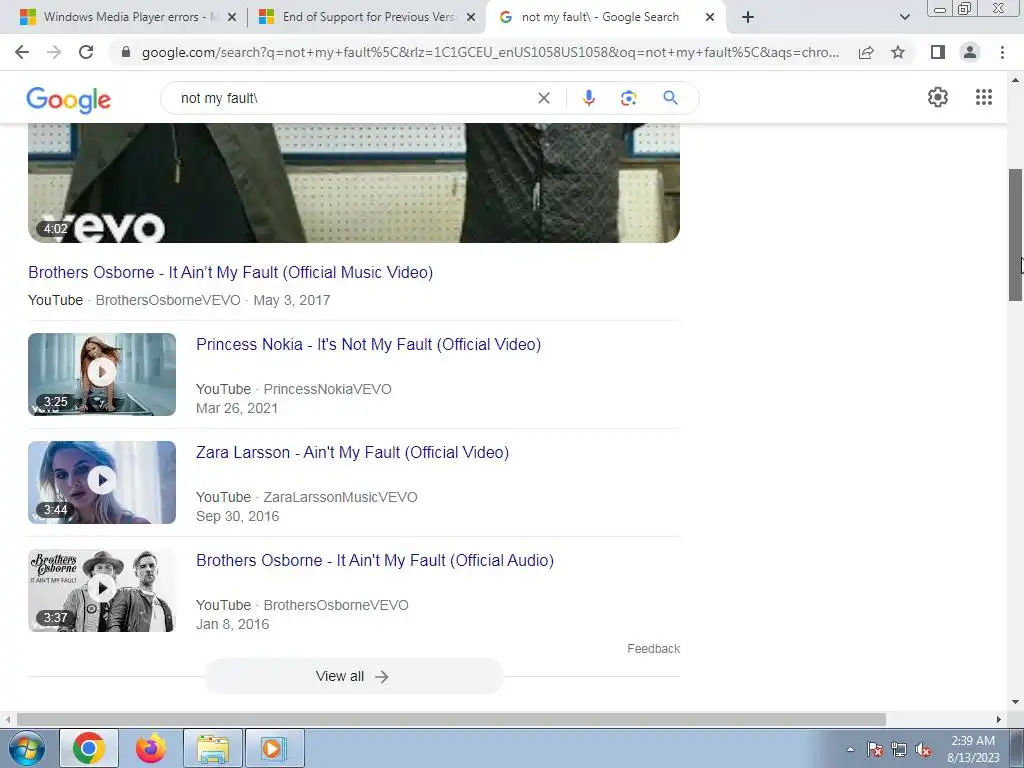Open Windows Media Player from taskbar
The height and width of the screenshot is (768, 1024).
(275, 748)
